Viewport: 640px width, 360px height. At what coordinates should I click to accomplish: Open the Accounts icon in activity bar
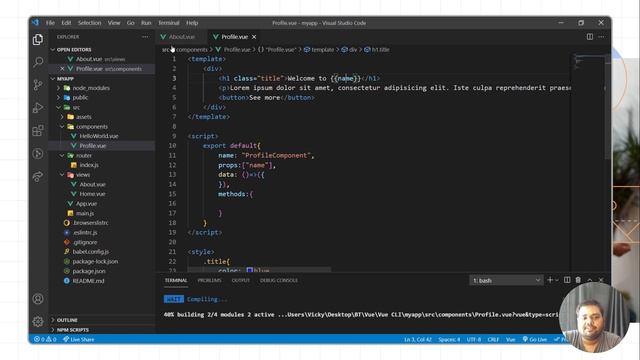(x=38, y=299)
